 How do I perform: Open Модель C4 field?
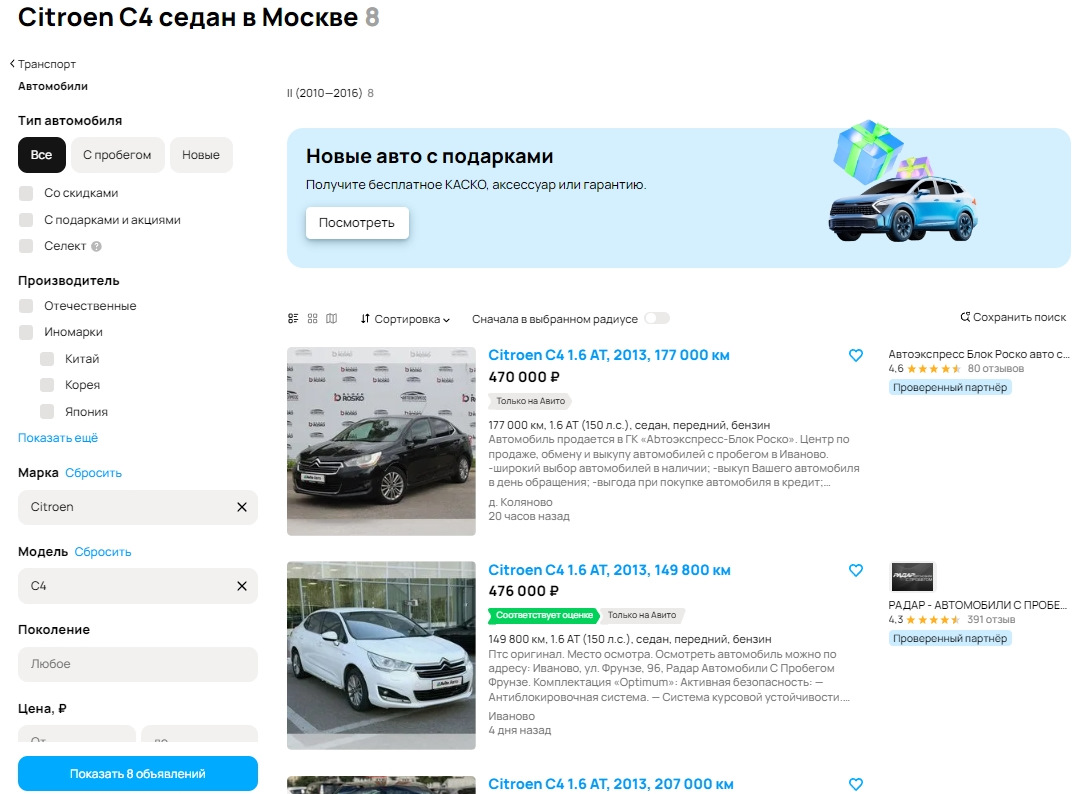pyautogui.click(x=138, y=586)
